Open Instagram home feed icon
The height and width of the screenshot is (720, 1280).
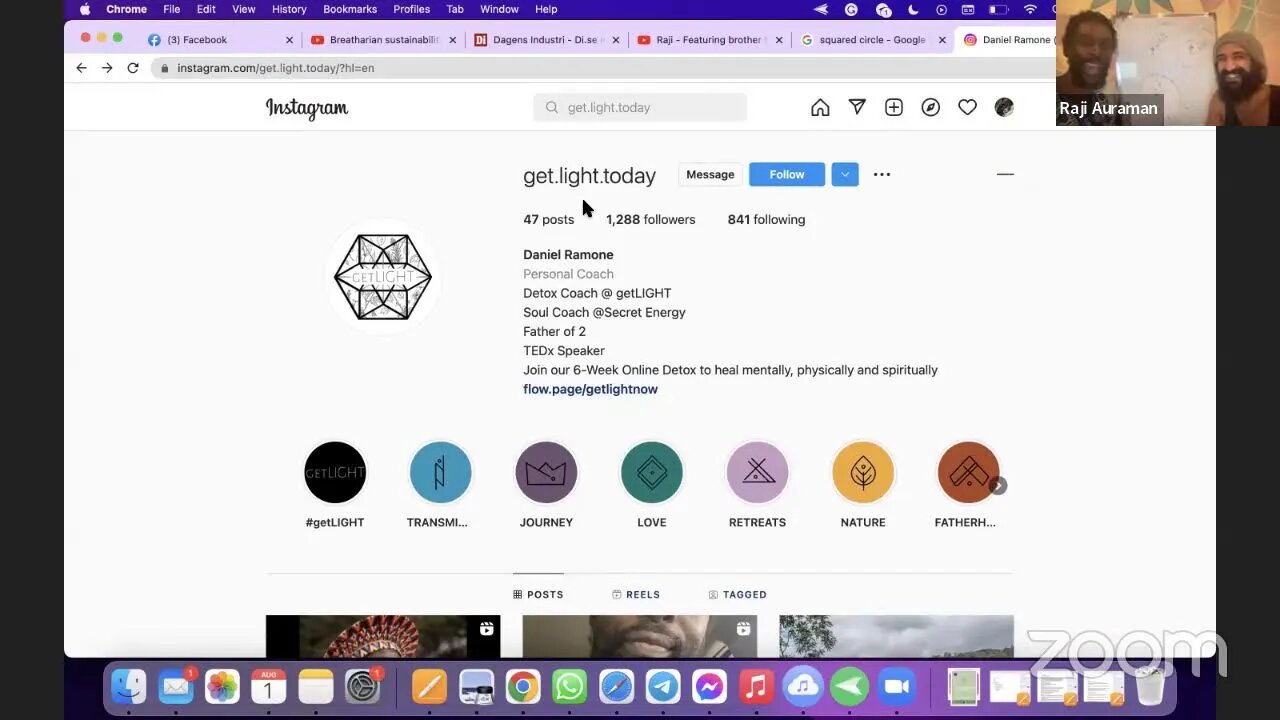click(x=820, y=107)
